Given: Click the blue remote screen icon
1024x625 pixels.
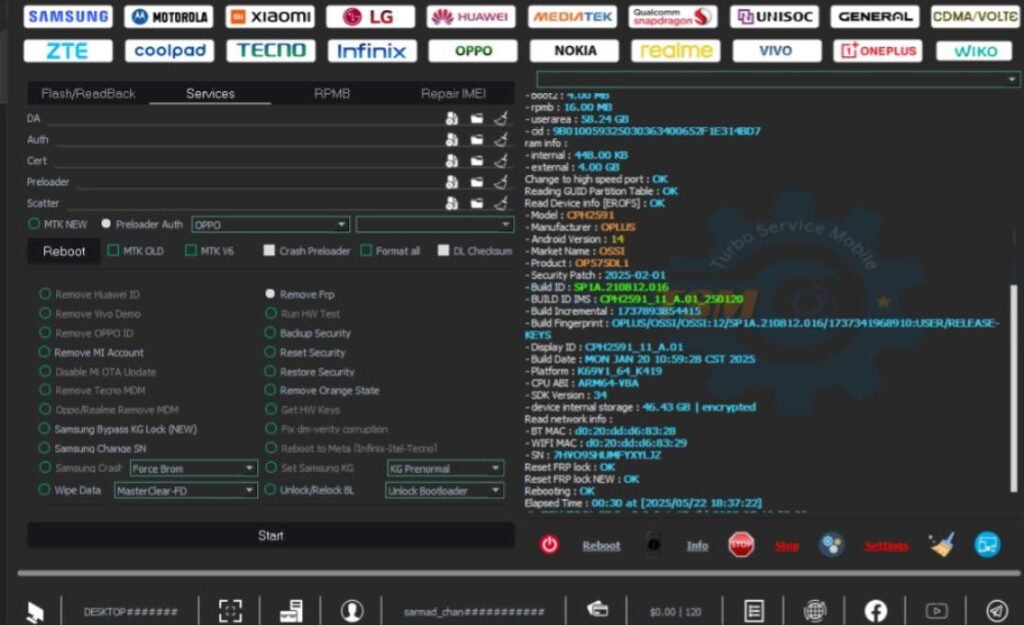Looking at the screenshot, I should [987, 544].
